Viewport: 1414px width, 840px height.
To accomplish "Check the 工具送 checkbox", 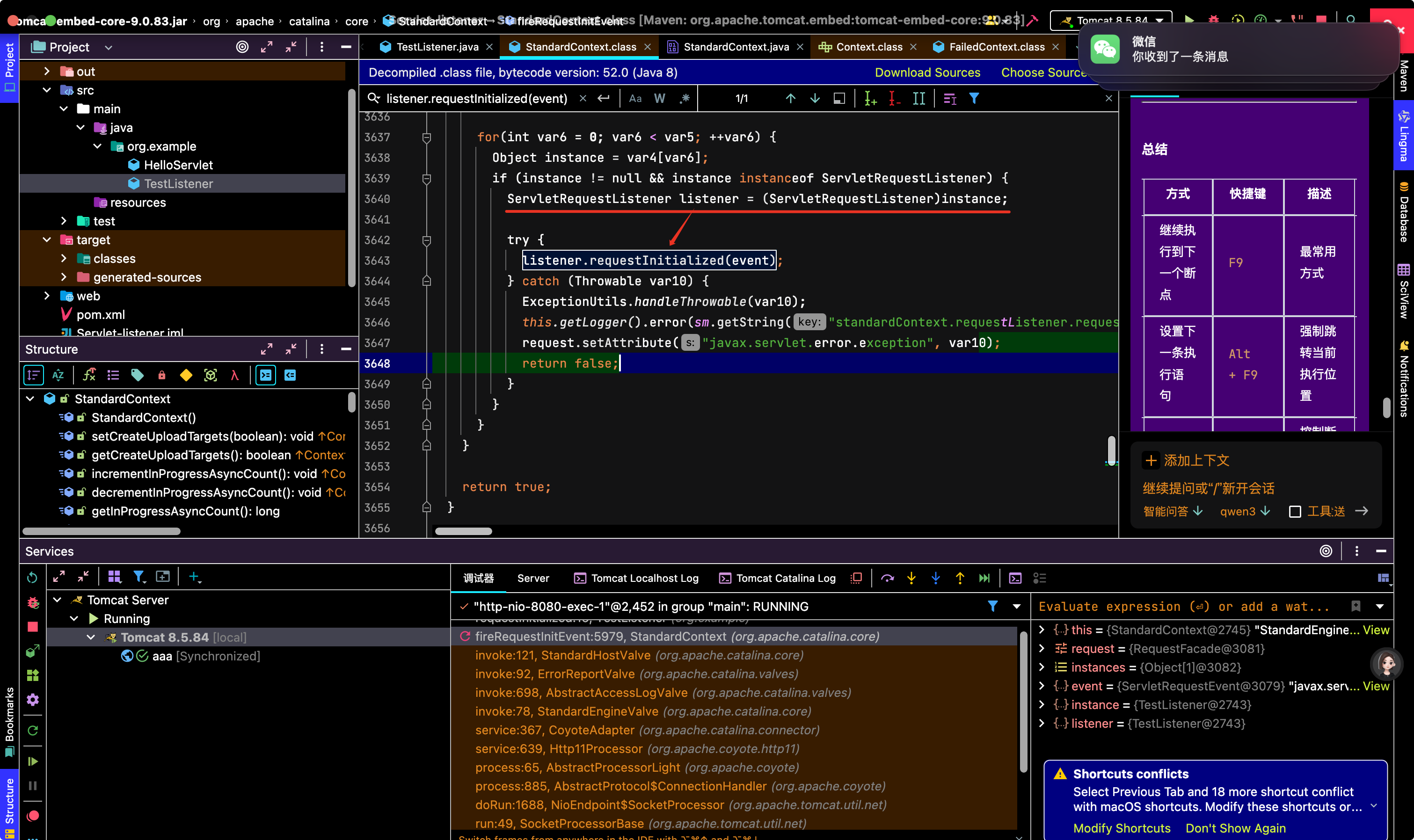I will click(1295, 512).
